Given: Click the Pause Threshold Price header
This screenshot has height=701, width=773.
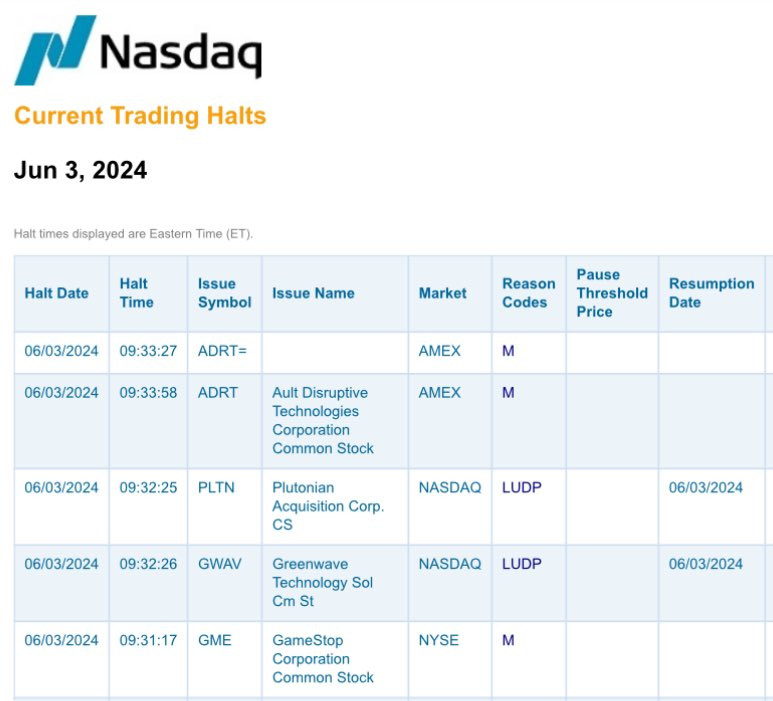Looking at the screenshot, I should tap(612, 293).
